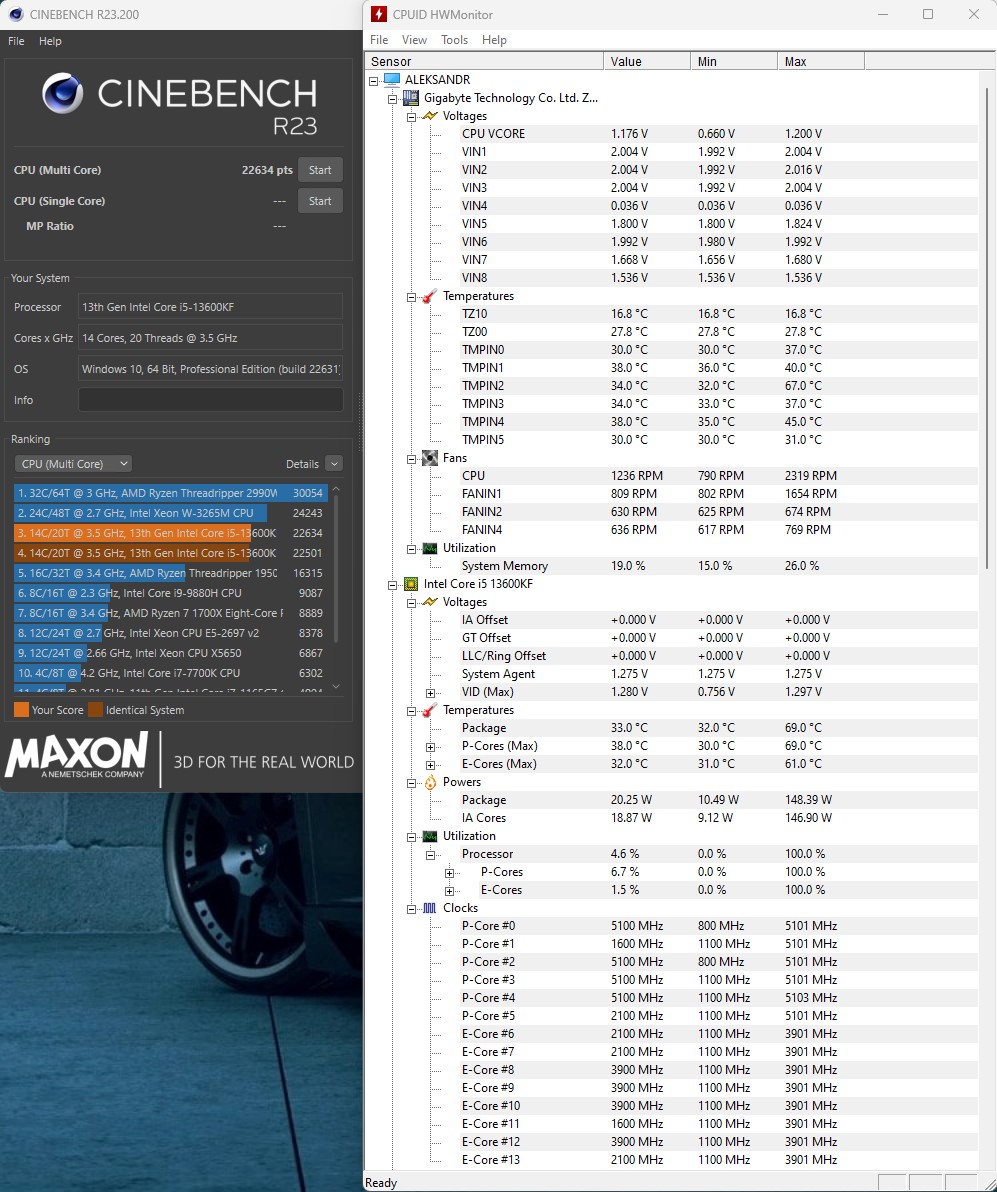Open Cinebench File menu
The height and width of the screenshot is (1192, 997).
16,41
